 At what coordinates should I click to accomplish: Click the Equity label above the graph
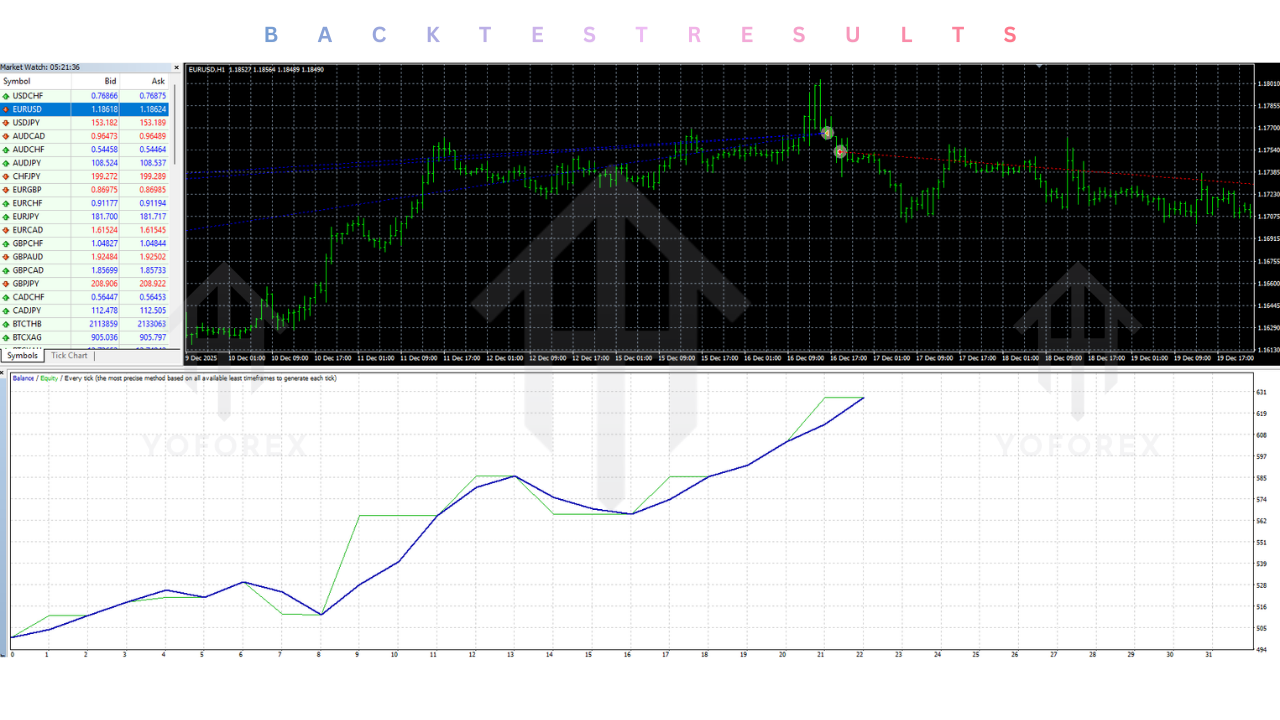pyautogui.click(x=51, y=378)
